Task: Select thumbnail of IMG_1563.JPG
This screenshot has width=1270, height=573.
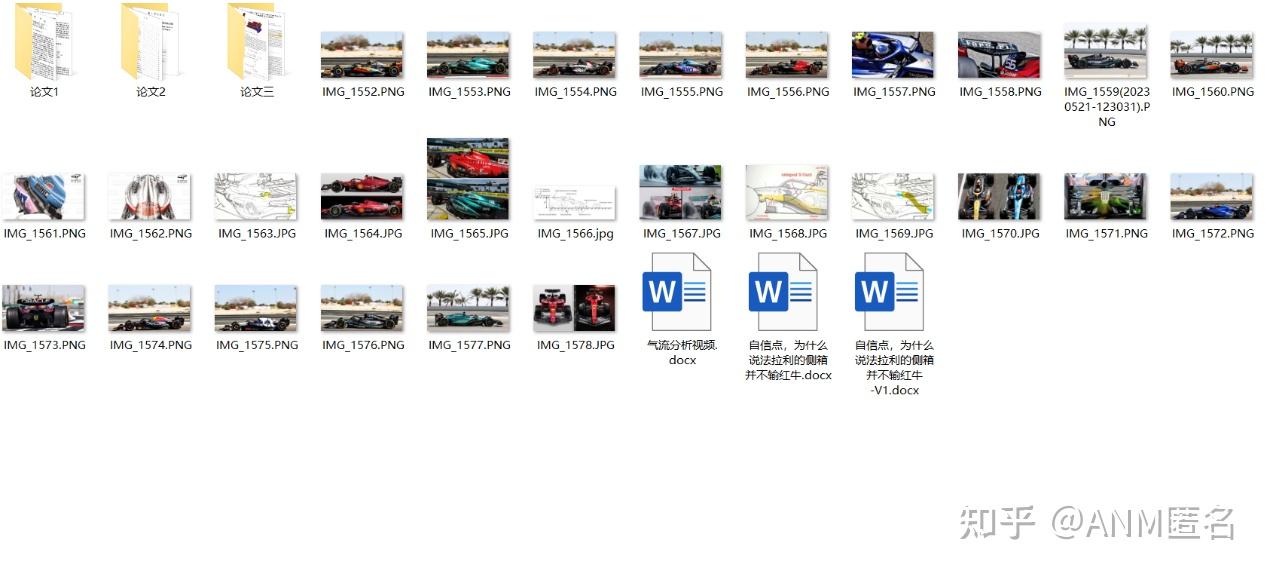Action: (x=256, y=197)
